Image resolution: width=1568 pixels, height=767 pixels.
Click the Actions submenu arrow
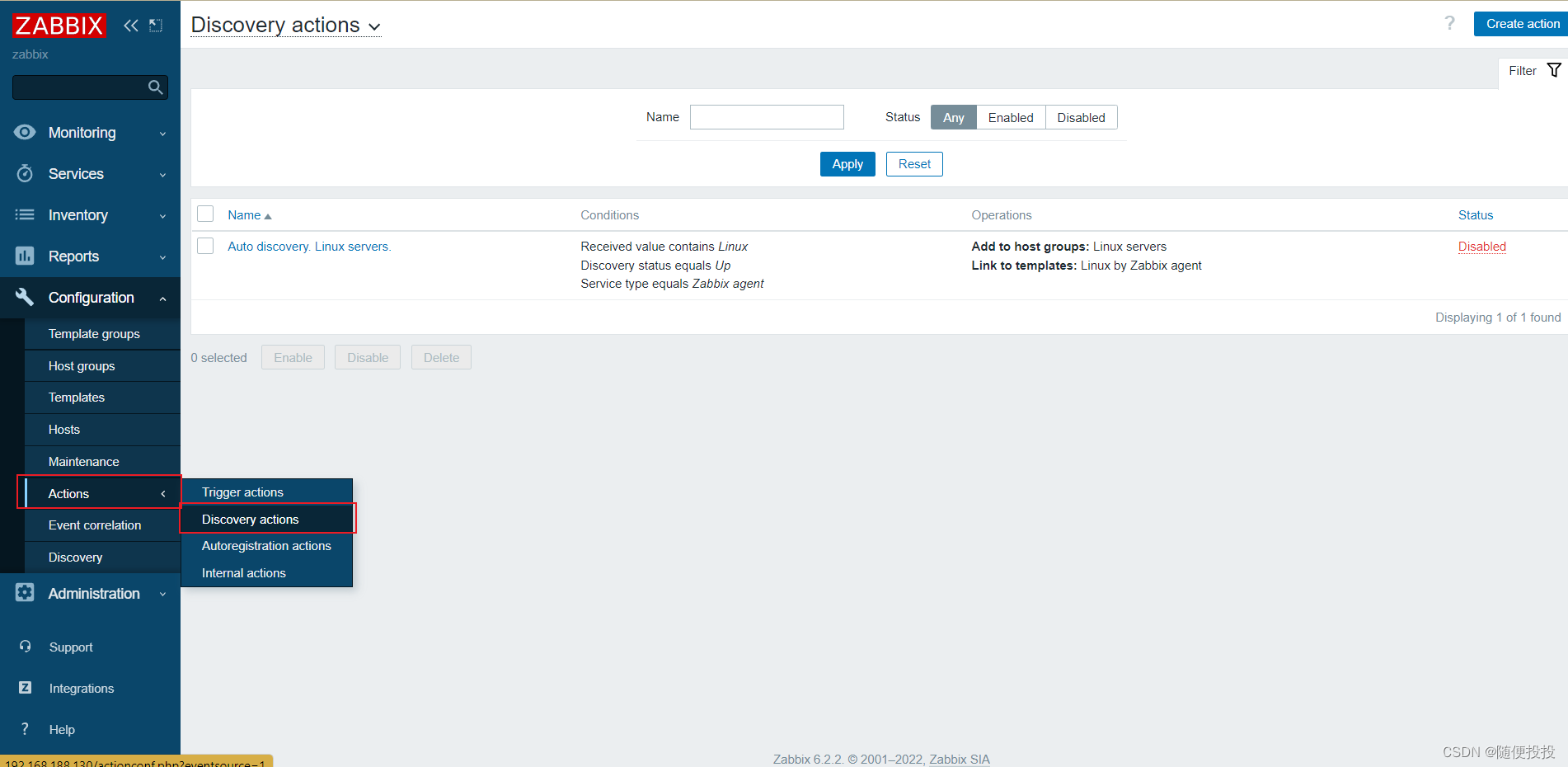163,493
